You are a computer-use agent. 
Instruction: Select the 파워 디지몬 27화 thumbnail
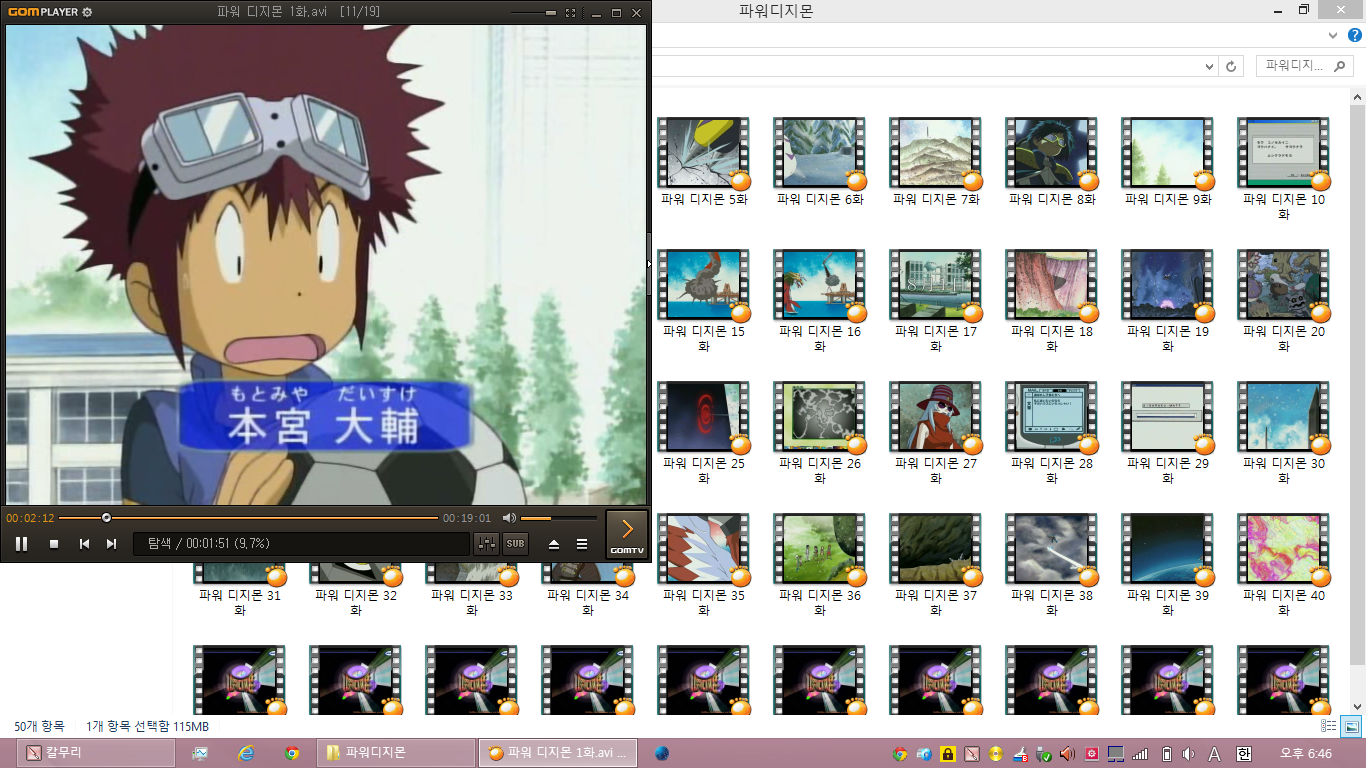point(936,417)
